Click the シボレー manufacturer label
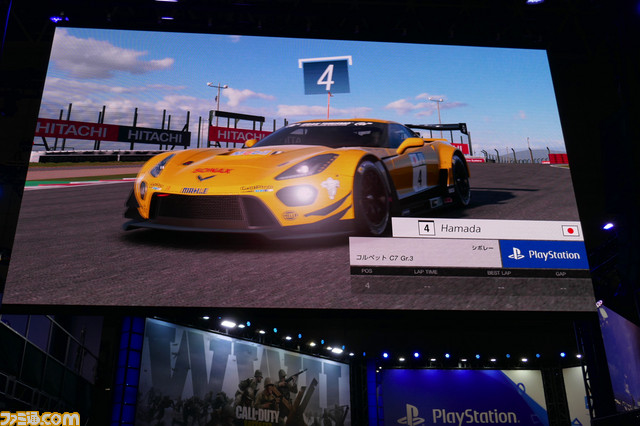 tap(482, 248)
